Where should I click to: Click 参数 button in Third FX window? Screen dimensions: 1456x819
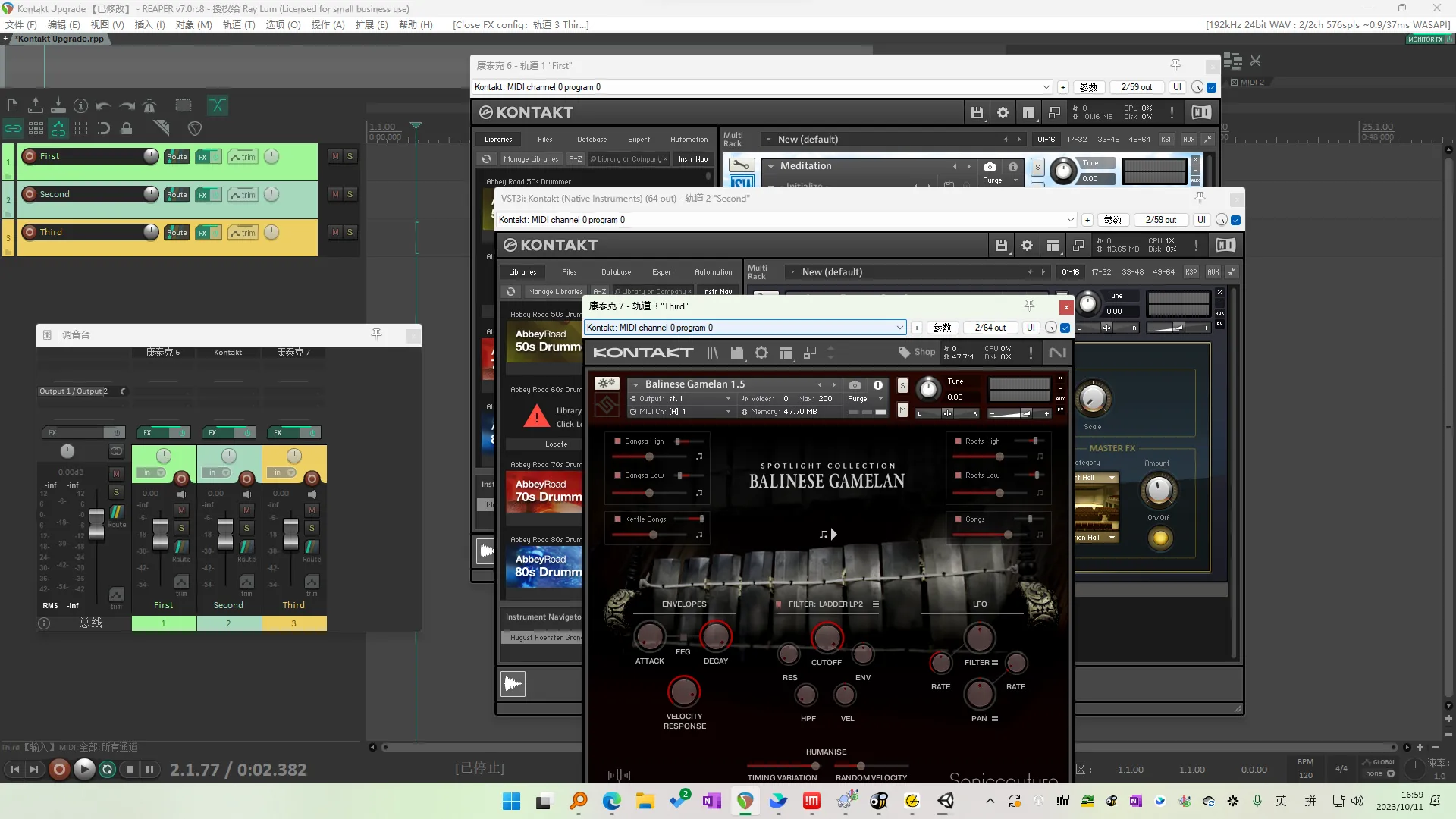(x=942, y=328)
